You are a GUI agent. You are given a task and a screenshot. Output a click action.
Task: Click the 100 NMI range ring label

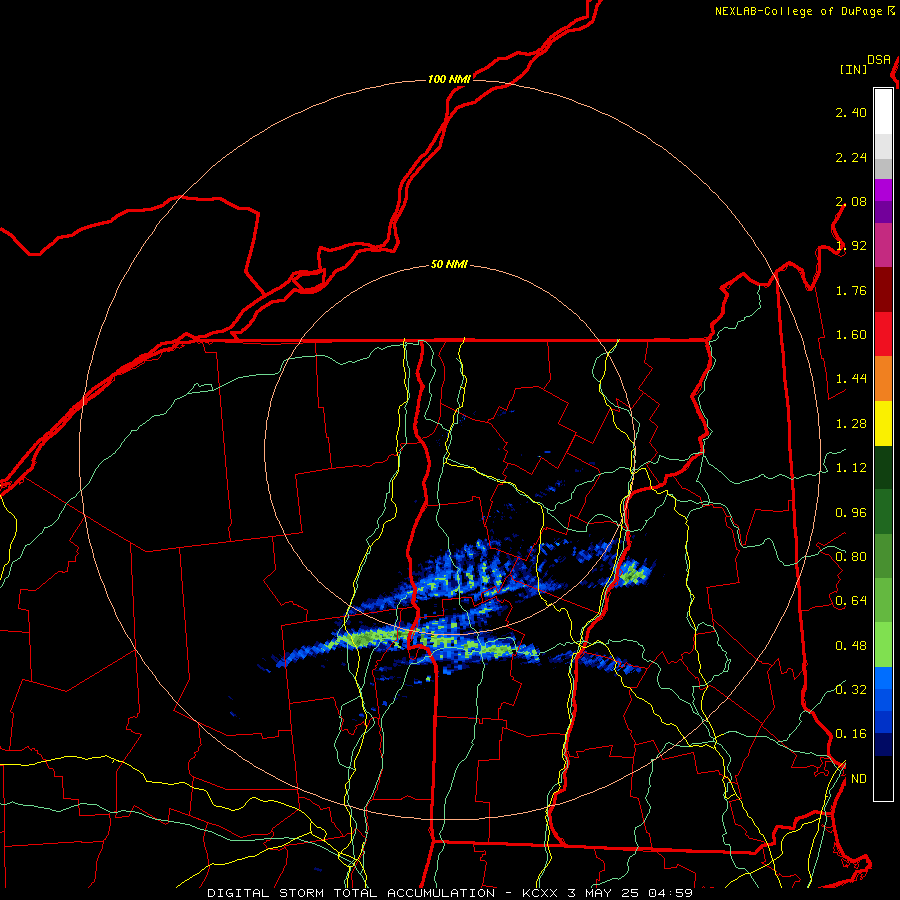click(x=449, y=79)
